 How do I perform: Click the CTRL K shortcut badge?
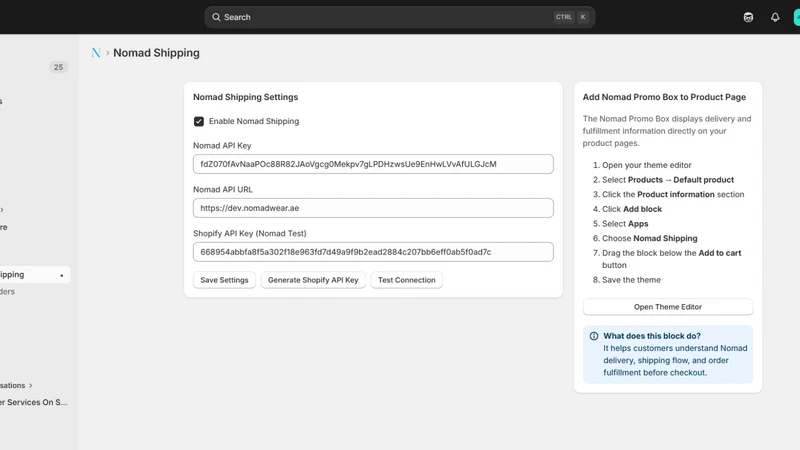571,17
